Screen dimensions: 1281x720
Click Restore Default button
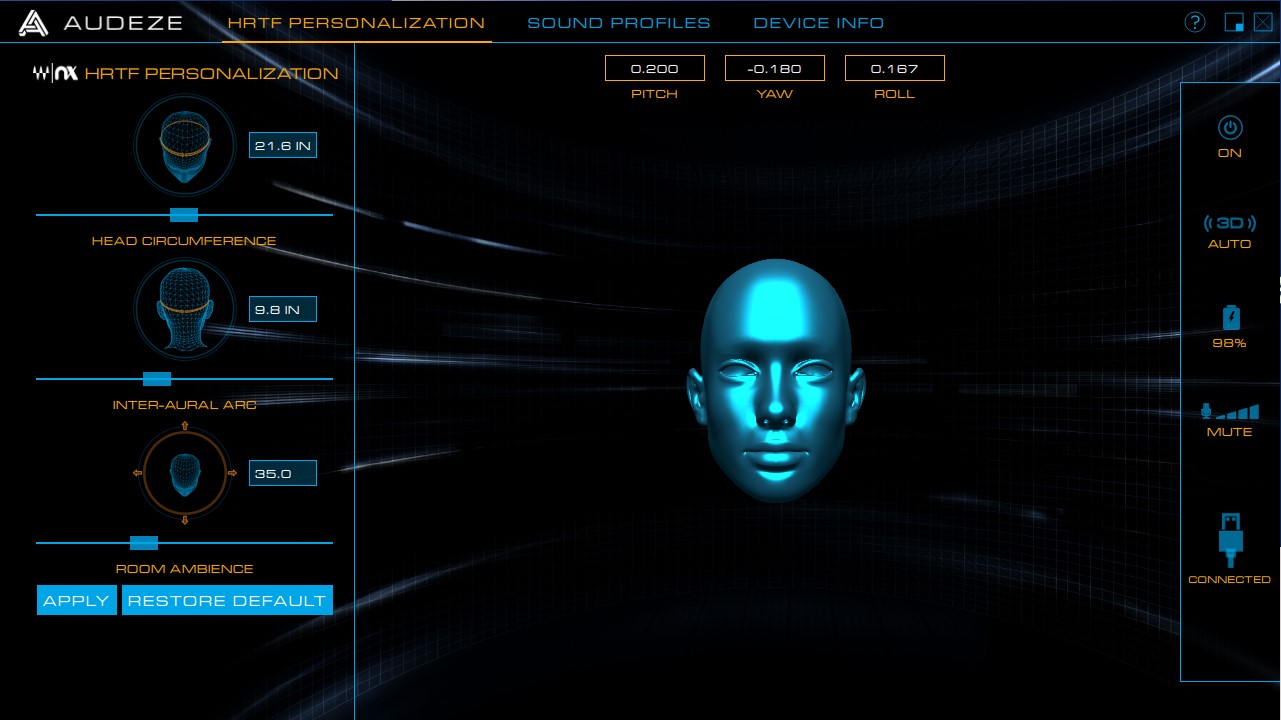[227, 601]
